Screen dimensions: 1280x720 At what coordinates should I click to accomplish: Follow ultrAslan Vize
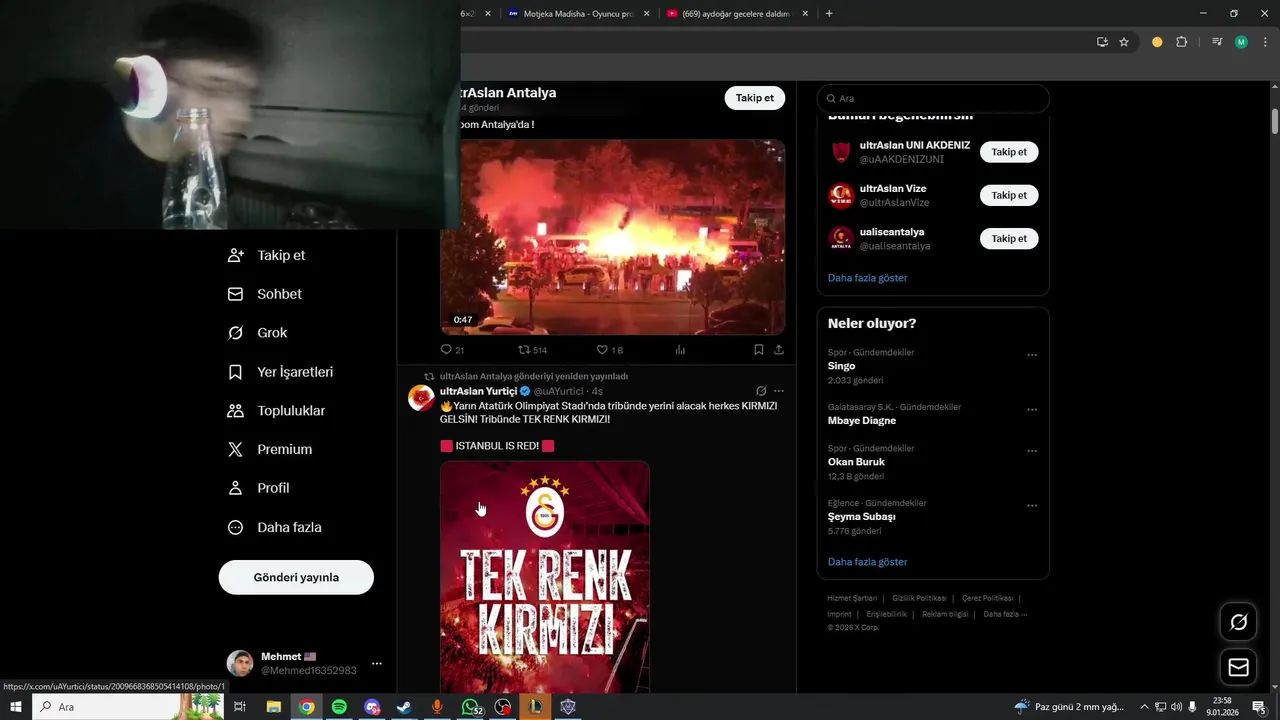(x=1009, y=195)
